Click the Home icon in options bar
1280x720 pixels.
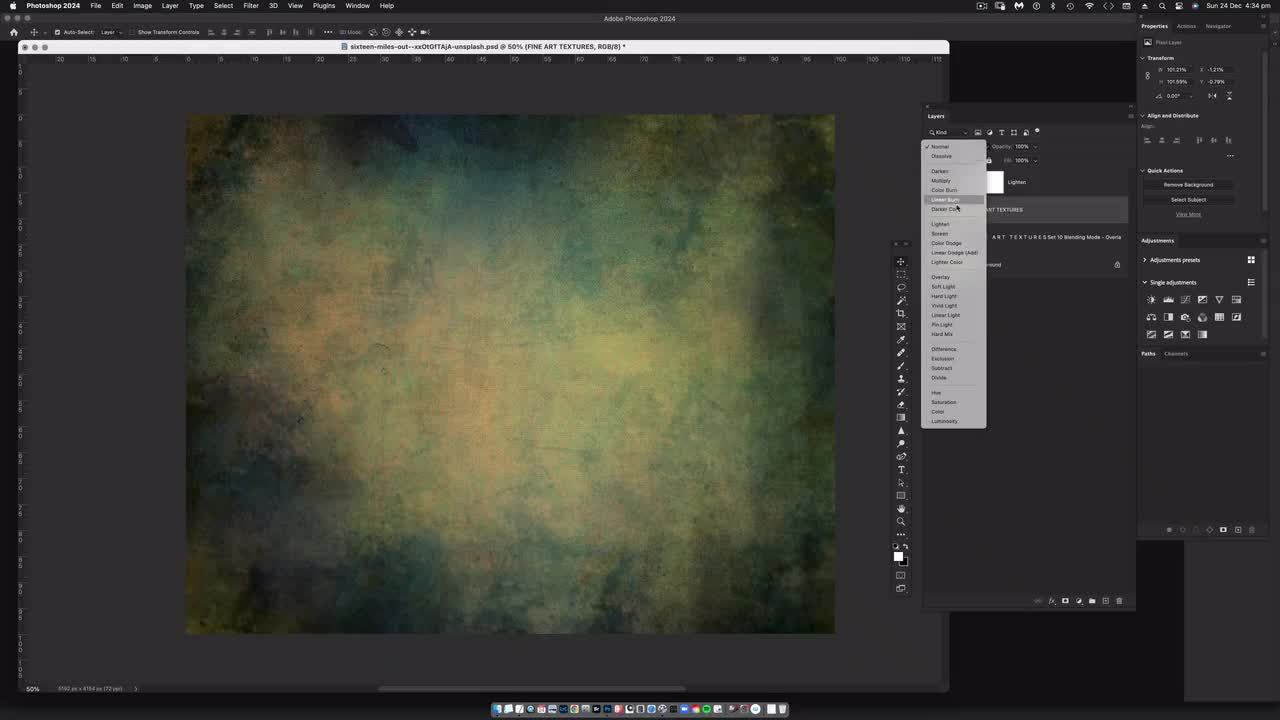(14, 32)
